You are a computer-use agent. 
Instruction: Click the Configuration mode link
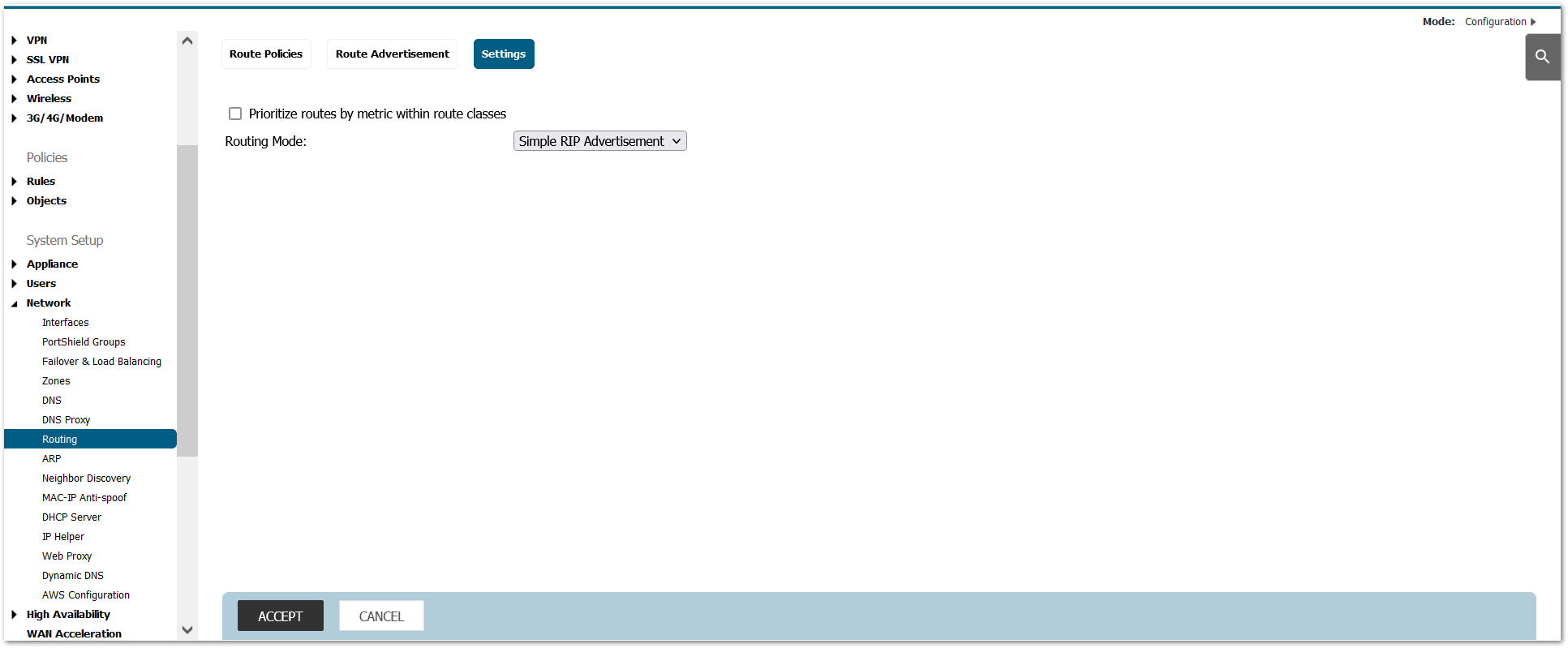click(x=1496, y=22)
